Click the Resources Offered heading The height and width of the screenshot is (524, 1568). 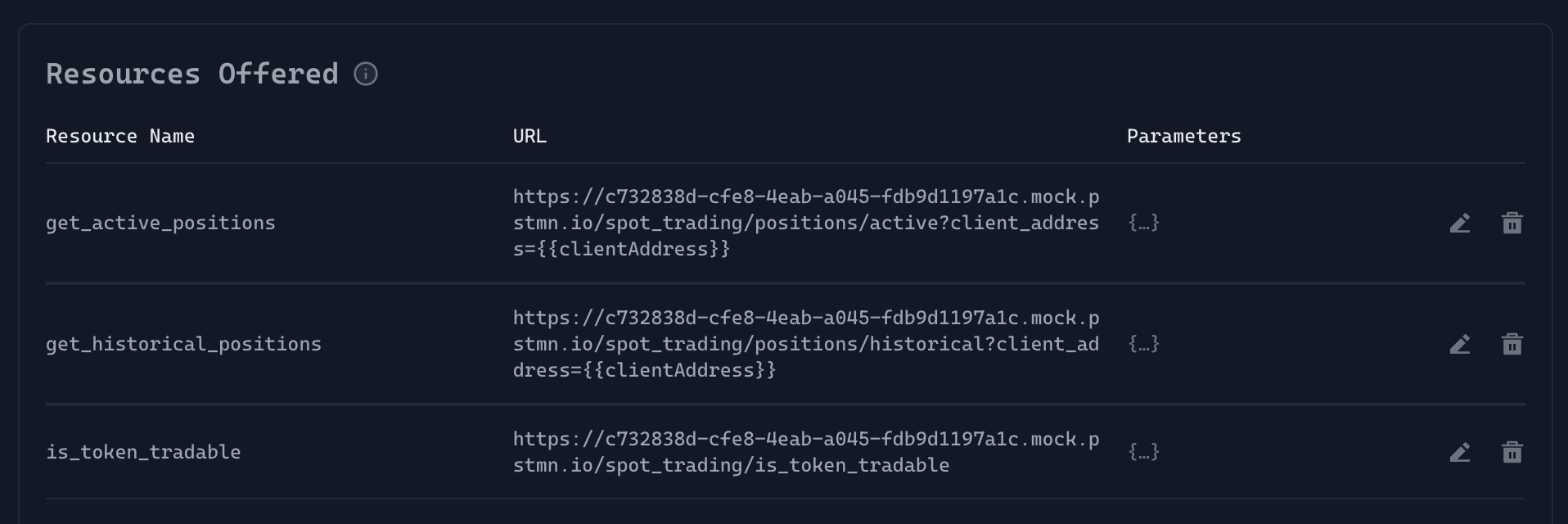point(192,75)
